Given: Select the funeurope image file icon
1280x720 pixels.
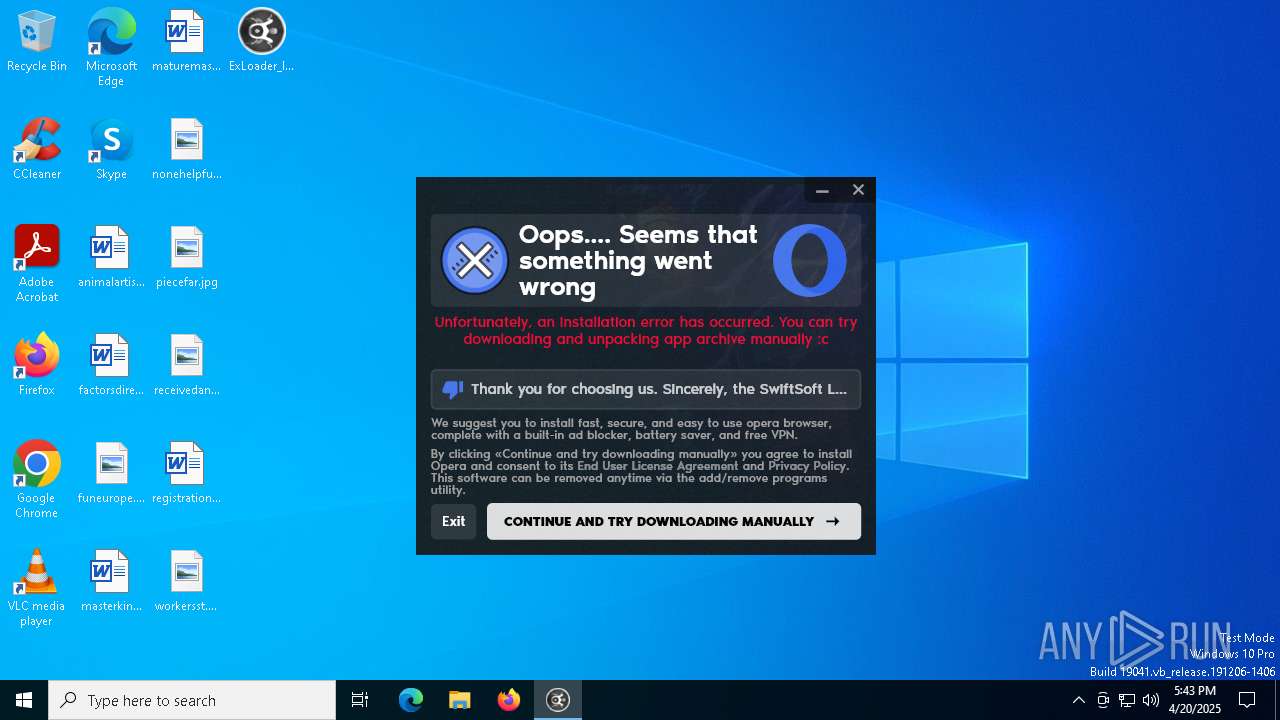Looking at the screenshot, I should click(x=111, y=473).
